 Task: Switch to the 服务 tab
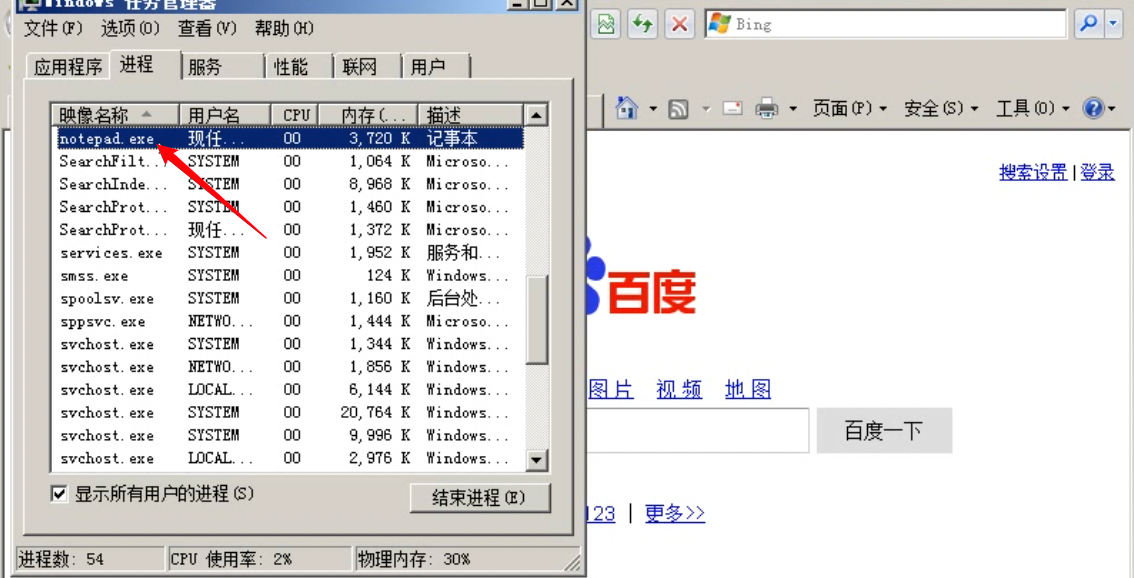tap(222, 67)
